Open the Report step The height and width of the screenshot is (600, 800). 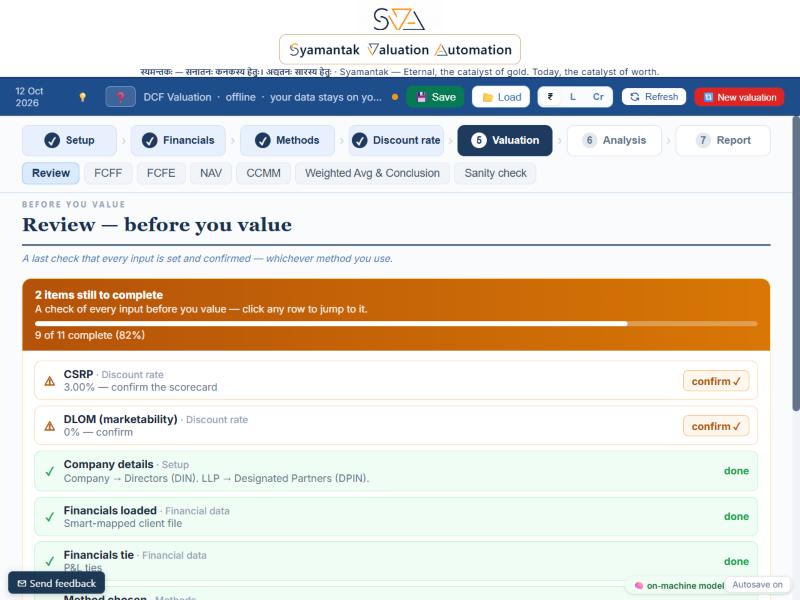point(723,140)
